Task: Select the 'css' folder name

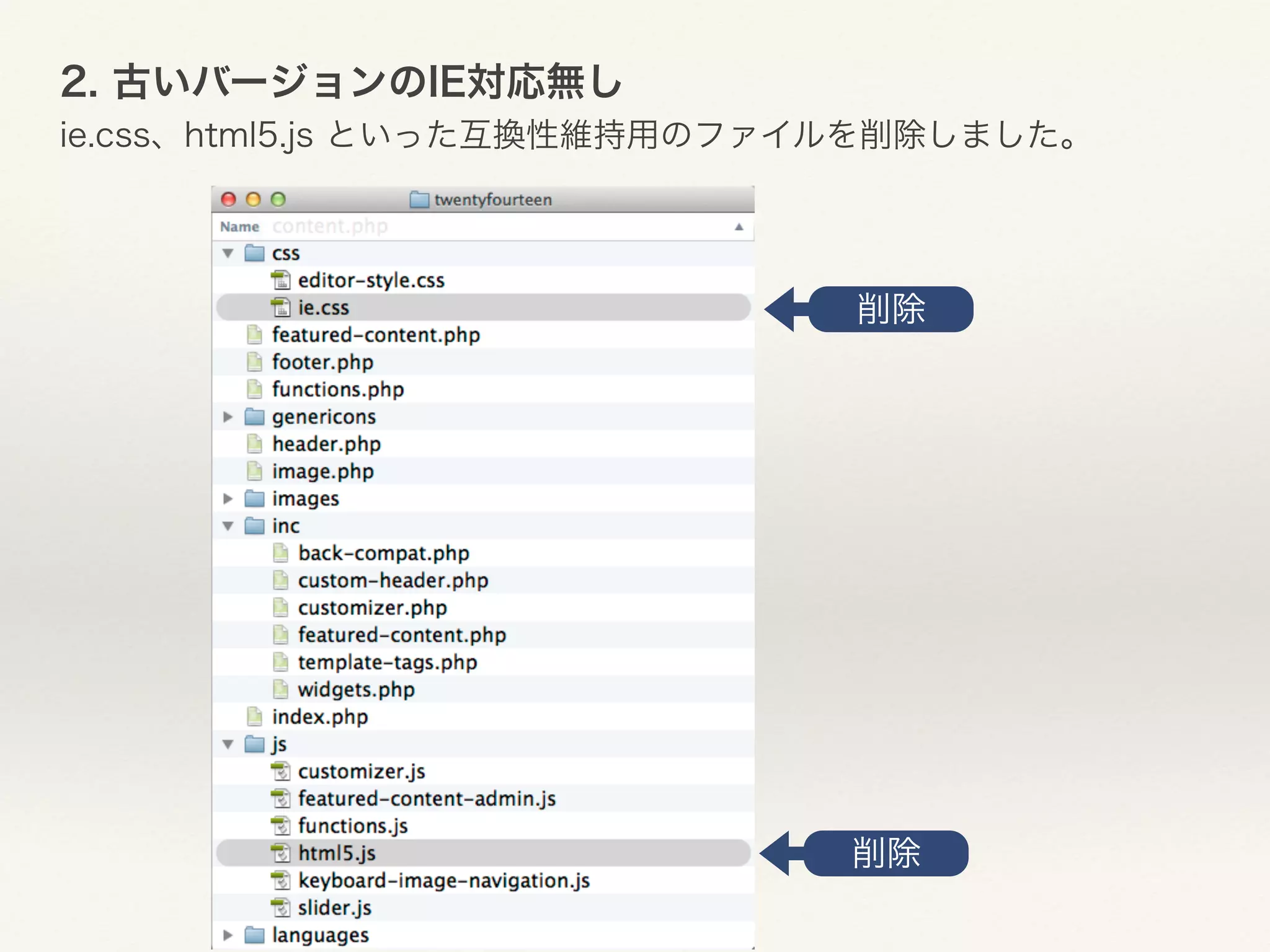Action: tap(286, 254)
